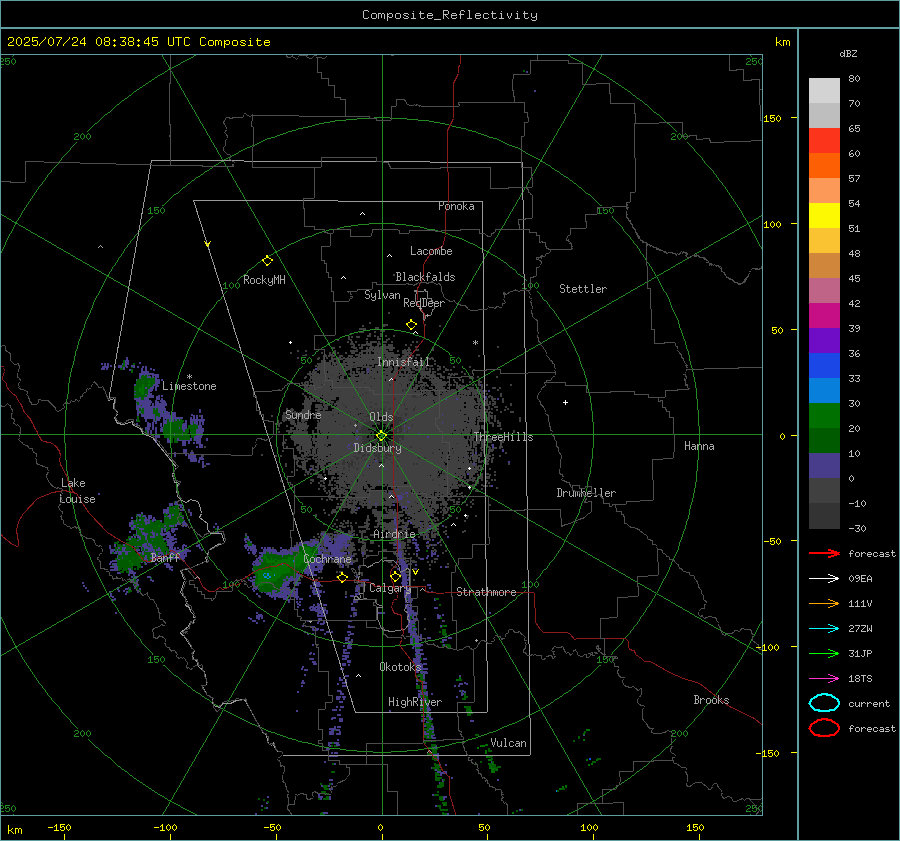Click the Lake Louise label
Image resolution: width=900 pixels, height=841 pixels.
coord(78,491)
